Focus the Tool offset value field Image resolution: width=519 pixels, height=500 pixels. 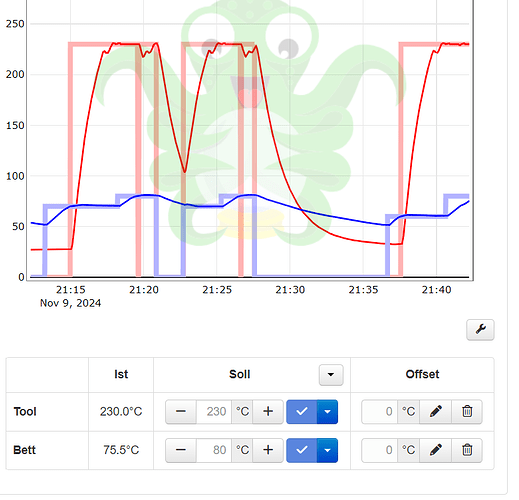tap(380, 411)
